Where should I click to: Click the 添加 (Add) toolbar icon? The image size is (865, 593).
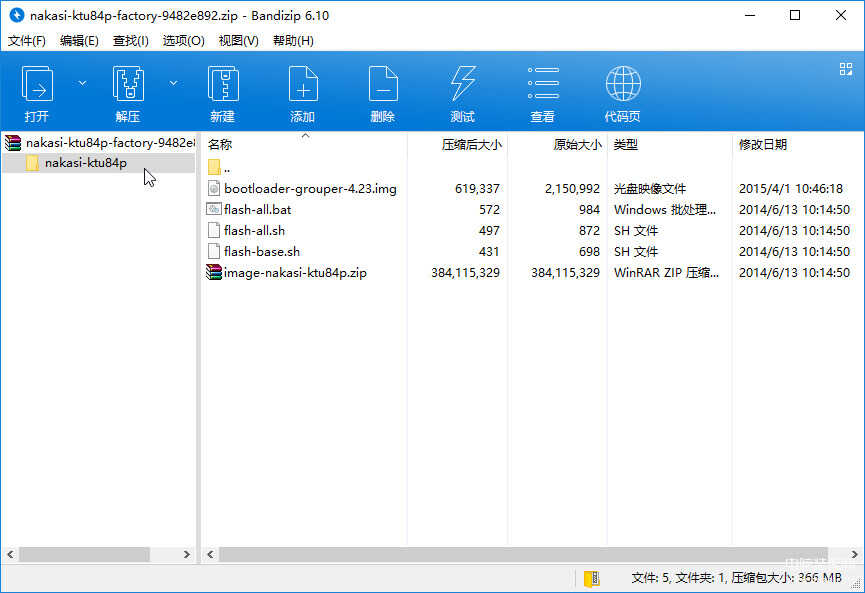point(303,84)
